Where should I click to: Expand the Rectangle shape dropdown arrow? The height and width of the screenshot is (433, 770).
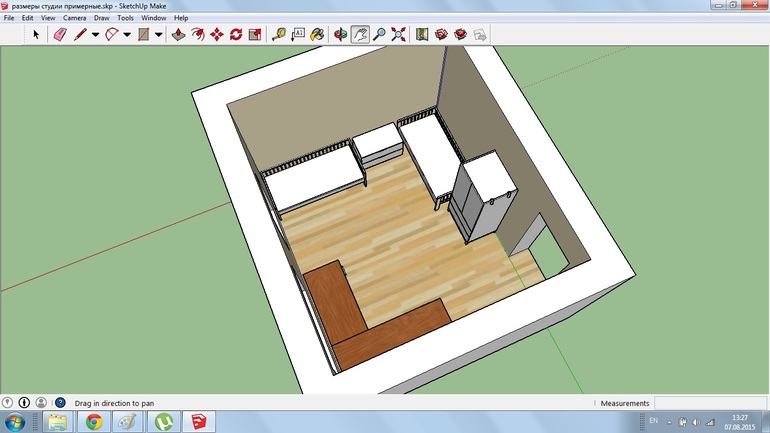click(159, 34)
